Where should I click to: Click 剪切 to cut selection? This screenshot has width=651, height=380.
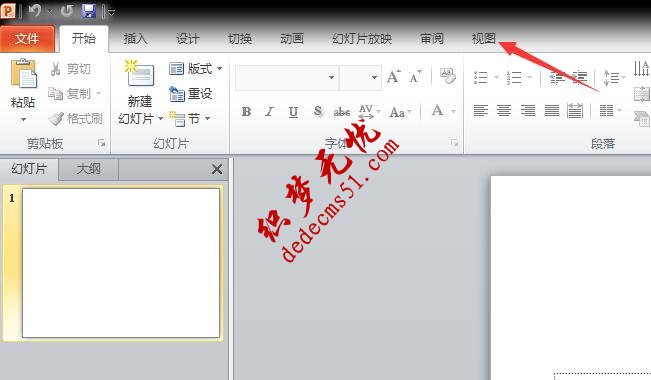70,69
